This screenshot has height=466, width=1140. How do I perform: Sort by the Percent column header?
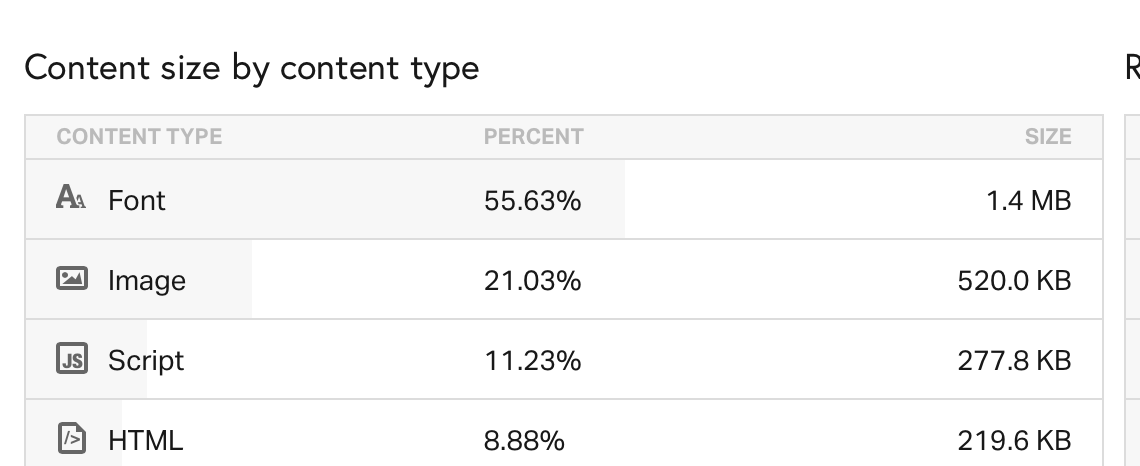[x=533, y=137]
